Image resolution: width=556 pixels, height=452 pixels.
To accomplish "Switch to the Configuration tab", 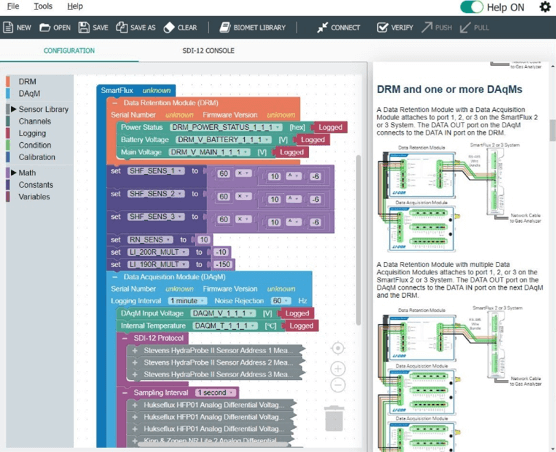I will point(69,51).
